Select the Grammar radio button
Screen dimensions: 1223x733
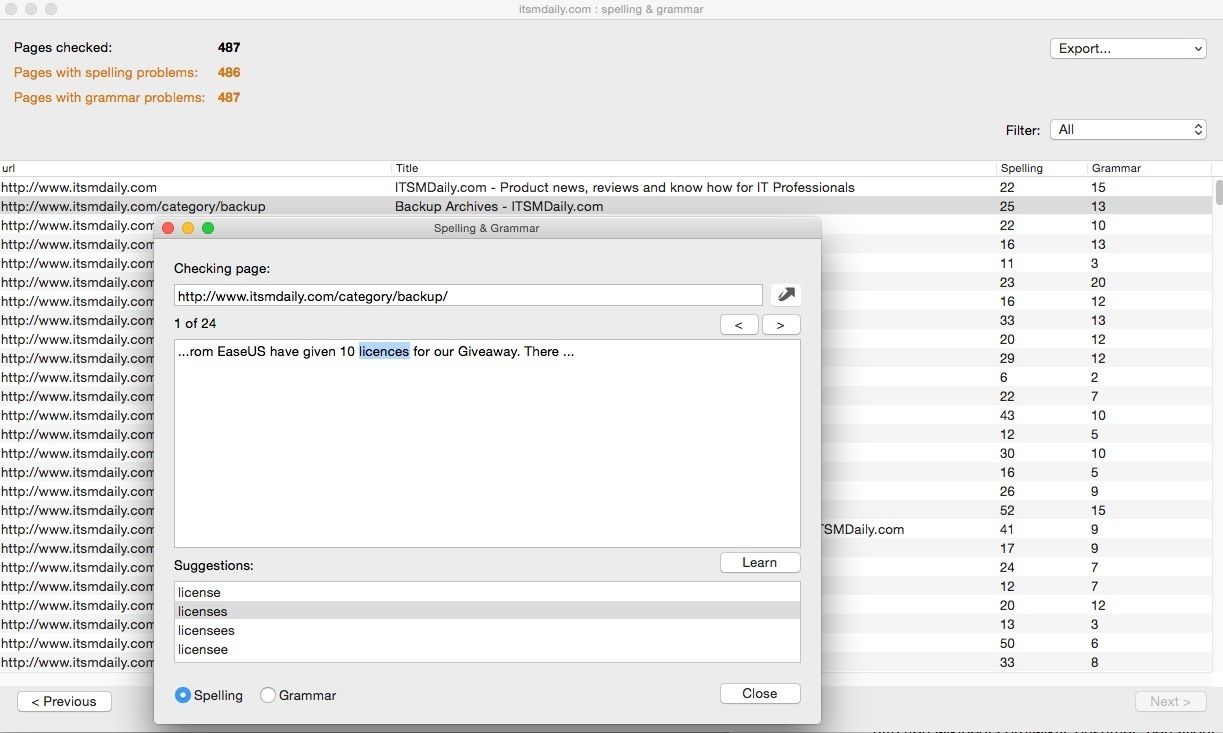[x=267, y=695]
